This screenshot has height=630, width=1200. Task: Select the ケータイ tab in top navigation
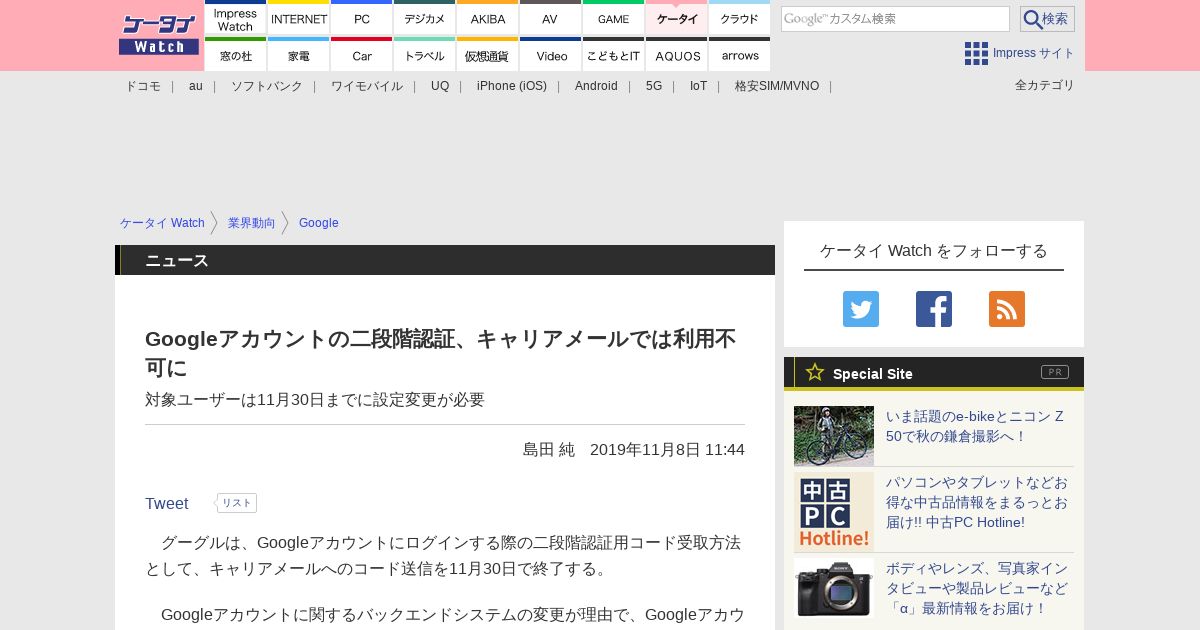pyautogui.click(x=677, y=18)
